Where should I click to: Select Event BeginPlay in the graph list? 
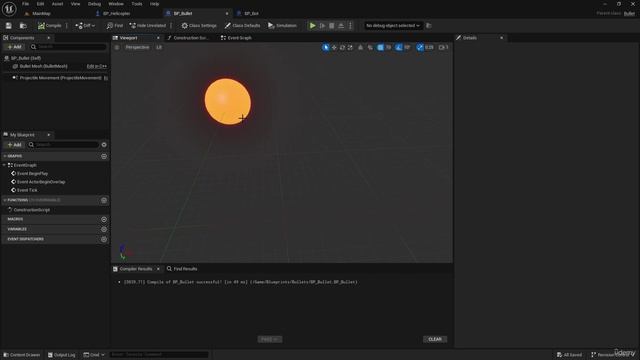(32, 174)
